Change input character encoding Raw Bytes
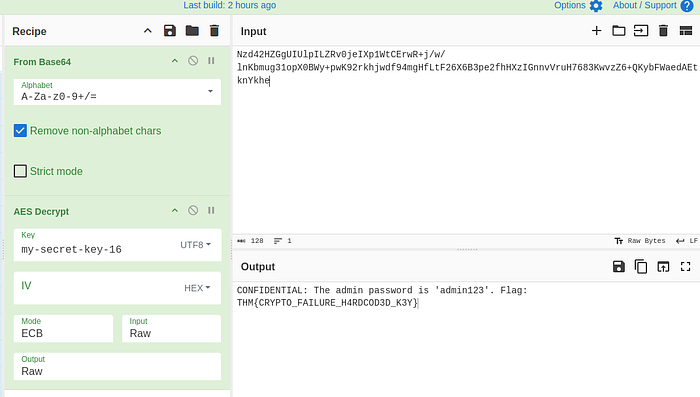This screenshot has width=700, height=397. (x=640, y=241)
